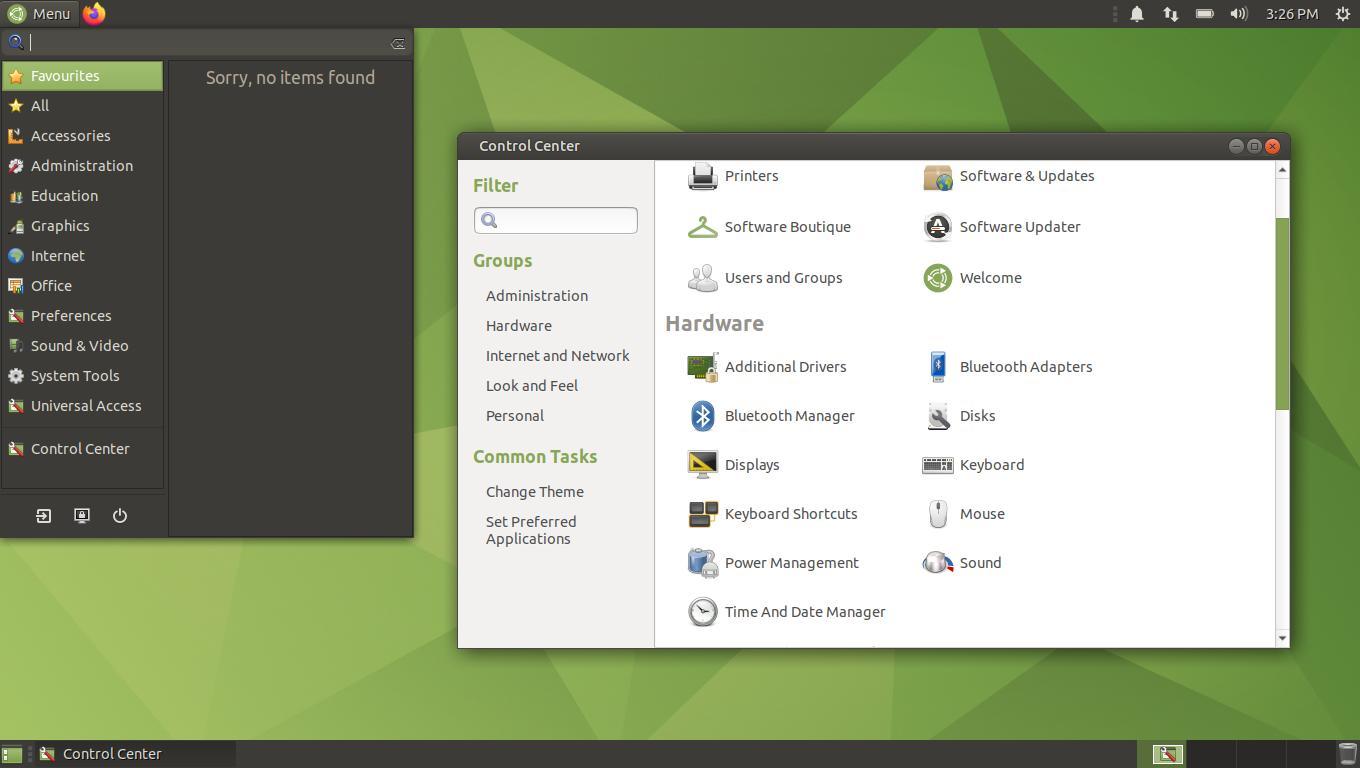This screenshot has width=1360, height=768.
Task: Click Change Theme under Common Tasks
Action: (x=534, y=491)
